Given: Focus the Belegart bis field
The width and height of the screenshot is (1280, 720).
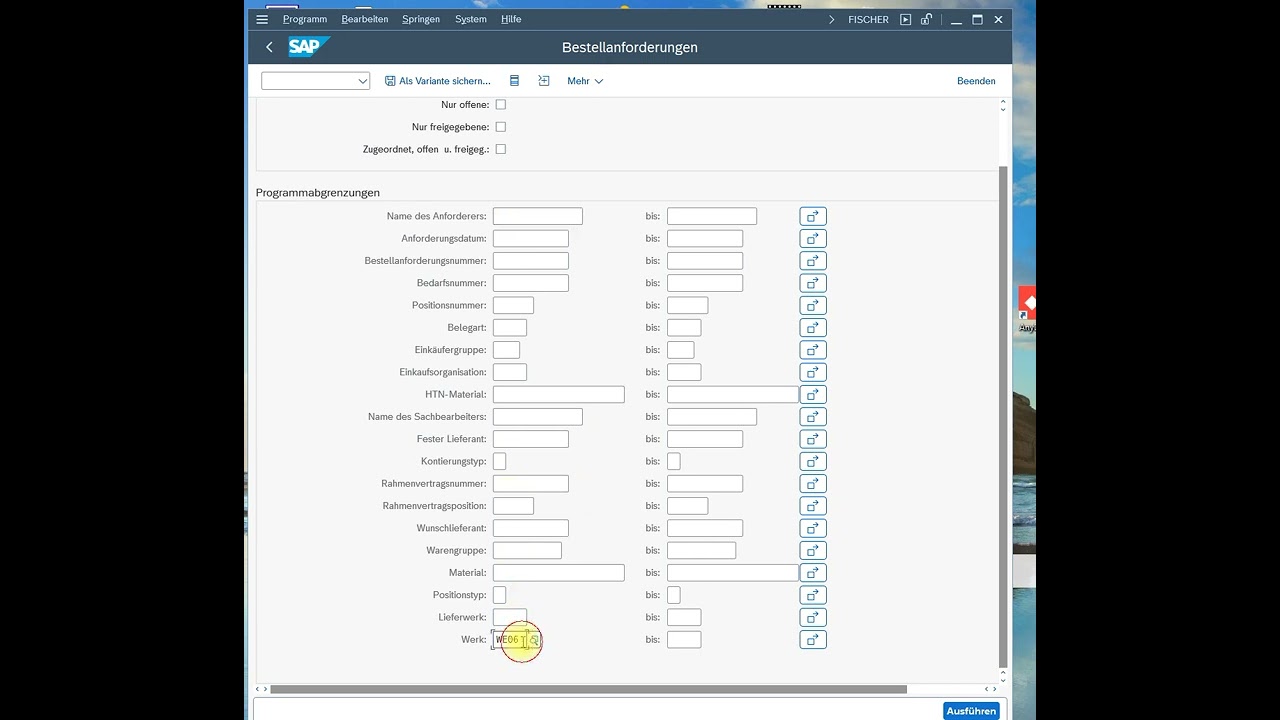Looking at the screenshot, I should pos(684,328).
